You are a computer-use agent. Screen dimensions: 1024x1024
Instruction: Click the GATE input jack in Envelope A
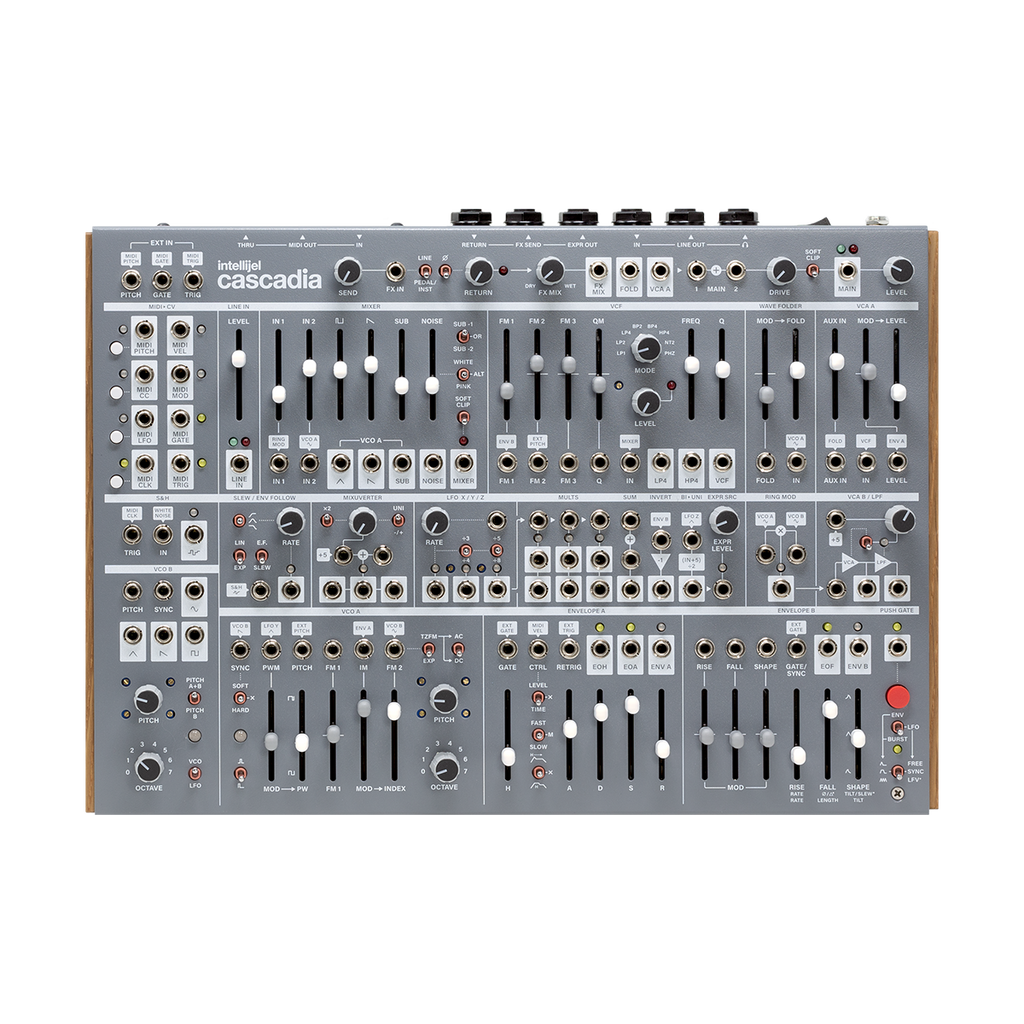(x=508, y=649)
